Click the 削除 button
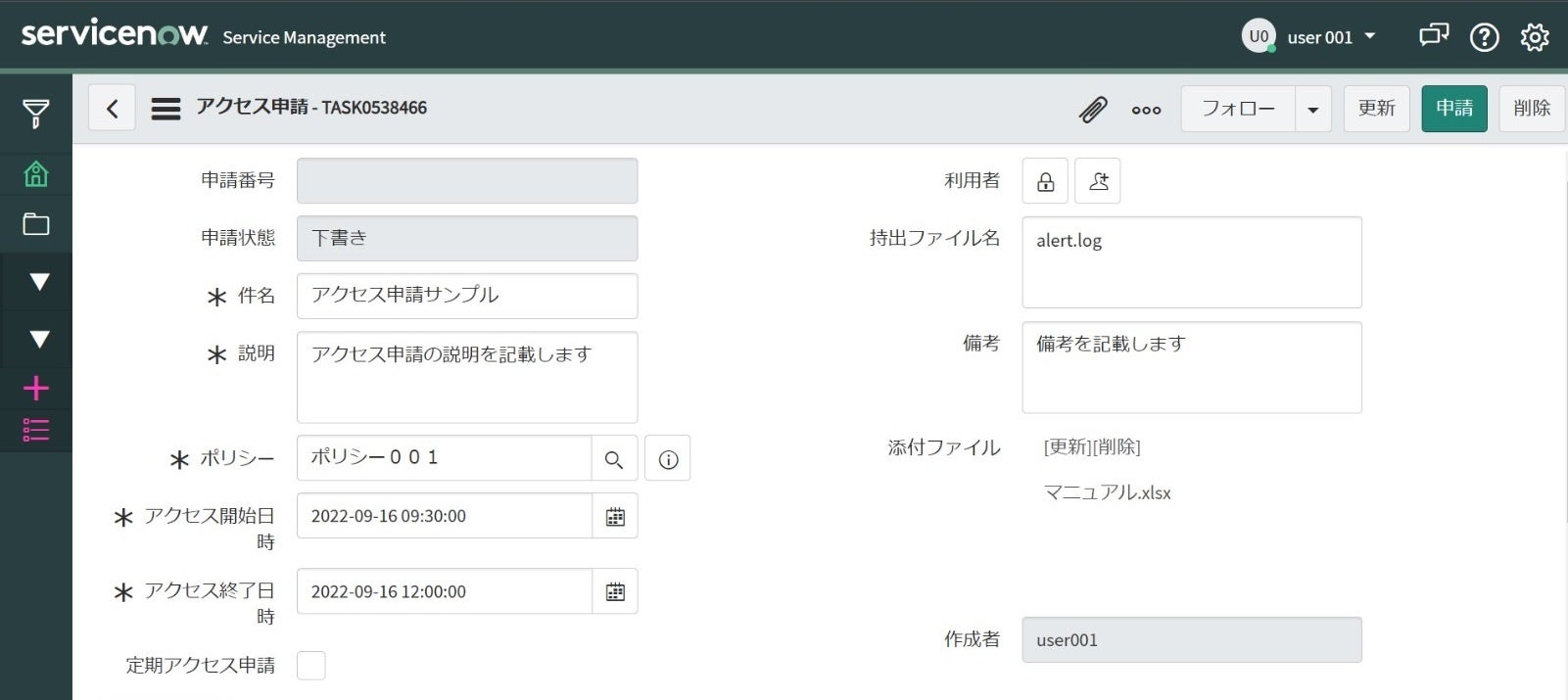Viewport: 1568px width, 700px height. click(x=1532, y=109)
